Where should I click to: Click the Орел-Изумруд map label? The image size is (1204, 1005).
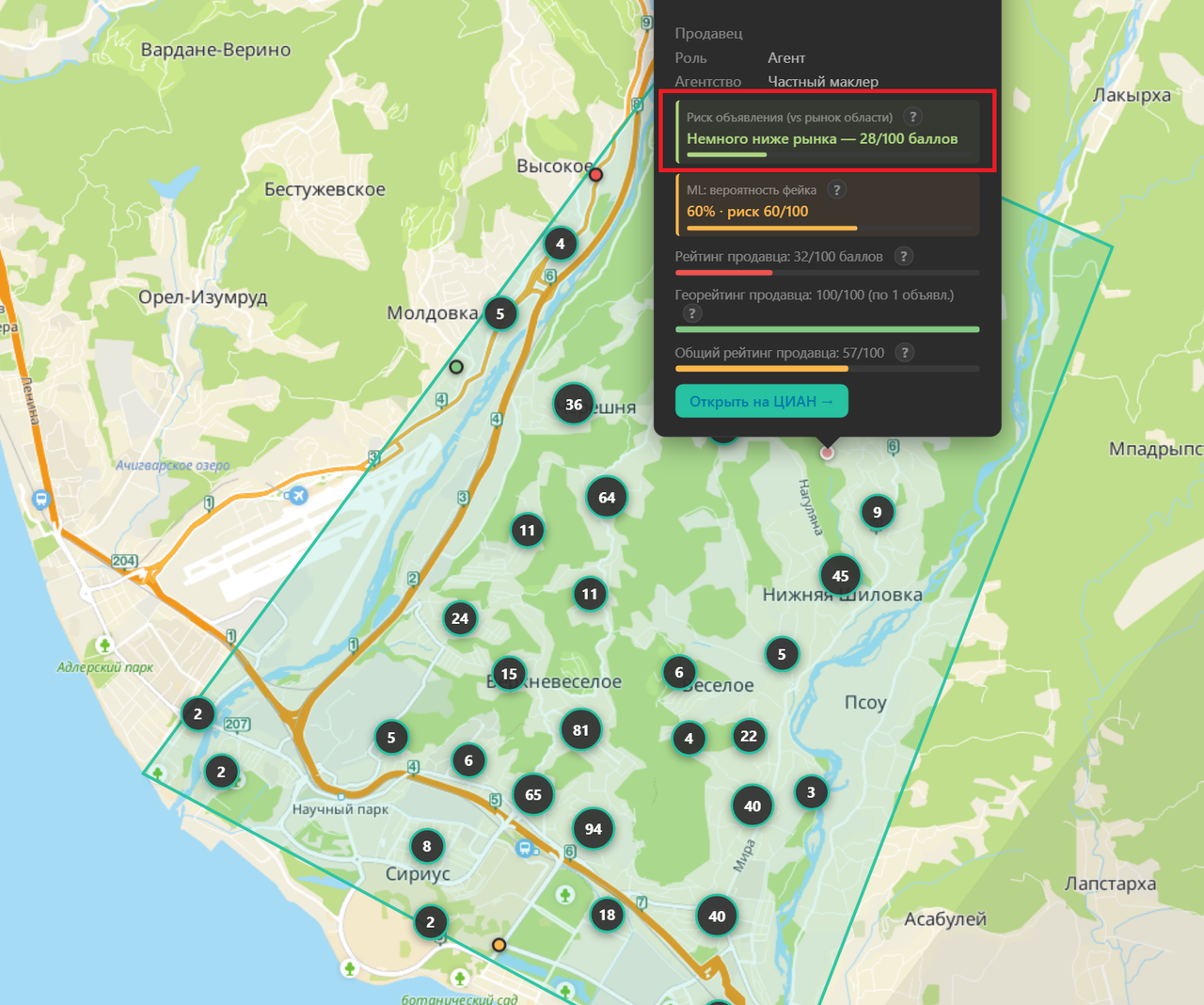(203, 297)
